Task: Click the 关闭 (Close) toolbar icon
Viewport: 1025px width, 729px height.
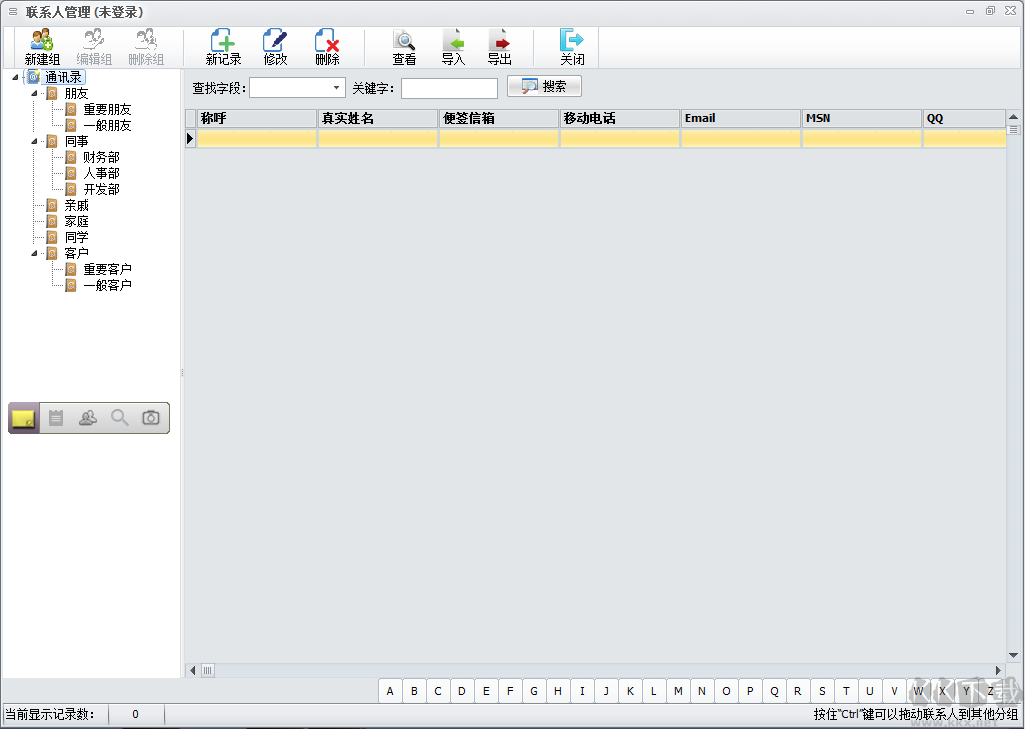Action: click(571, 41)
